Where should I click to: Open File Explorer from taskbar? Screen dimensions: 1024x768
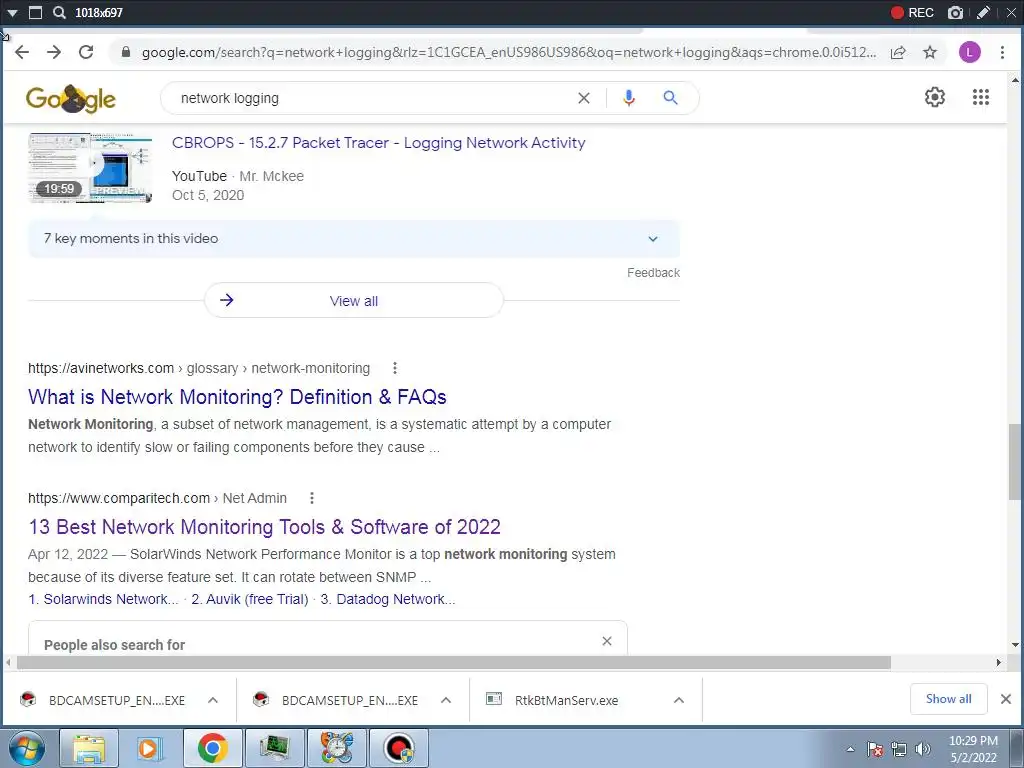89,748
